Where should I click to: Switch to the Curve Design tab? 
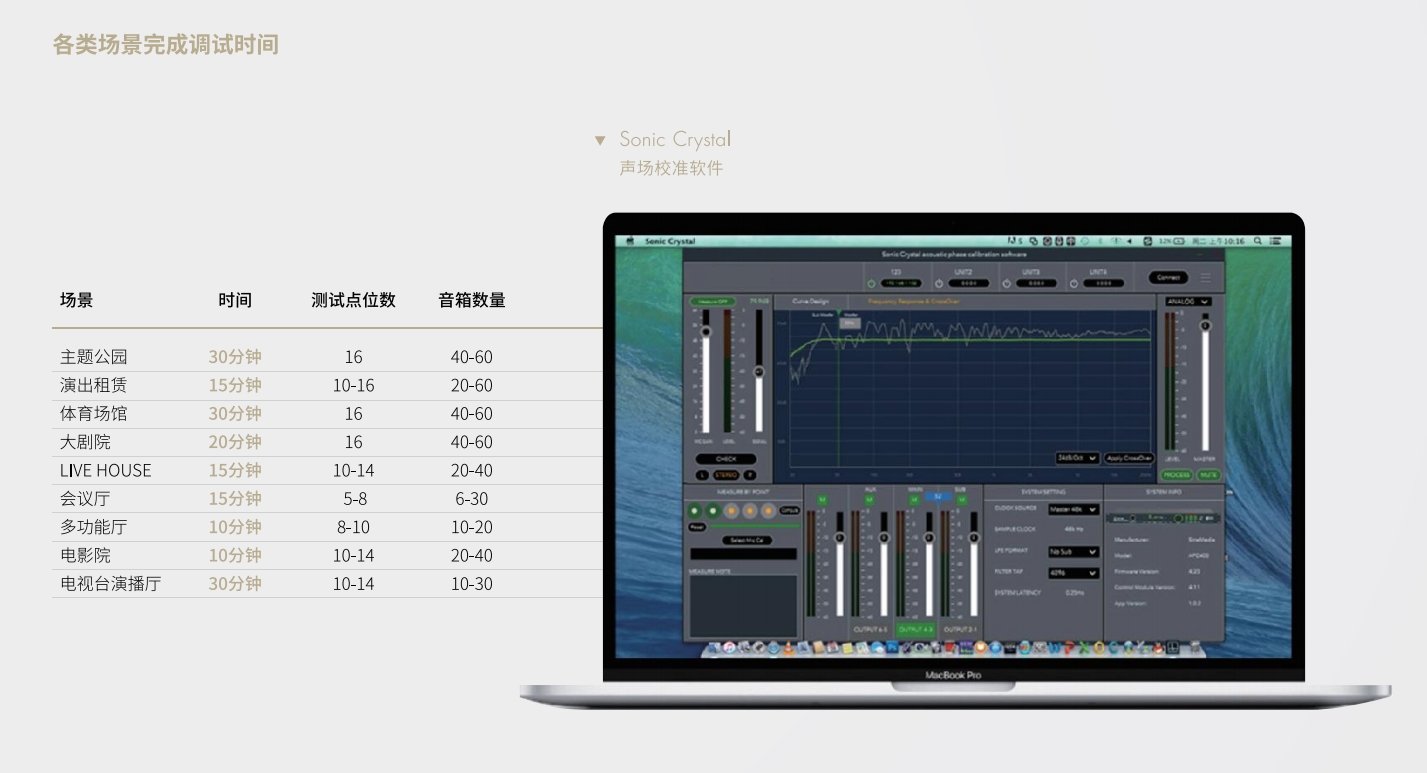[810, 301]
